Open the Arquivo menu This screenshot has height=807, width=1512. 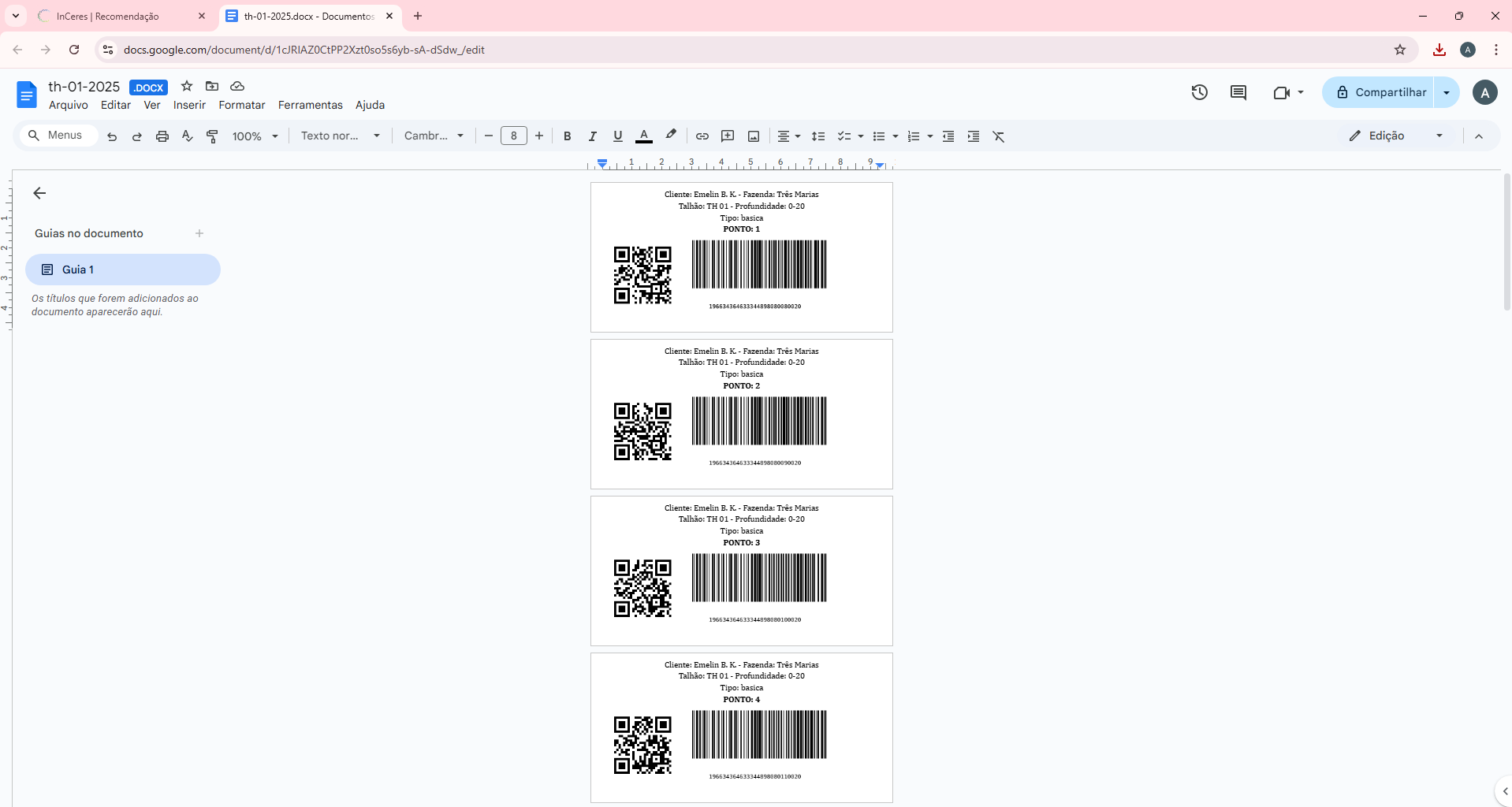pyautogui.click(x=69, y=105)
